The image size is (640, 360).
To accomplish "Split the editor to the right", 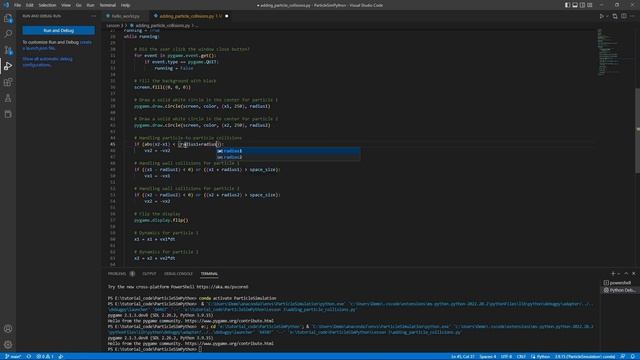I will (x=624, y=16).
